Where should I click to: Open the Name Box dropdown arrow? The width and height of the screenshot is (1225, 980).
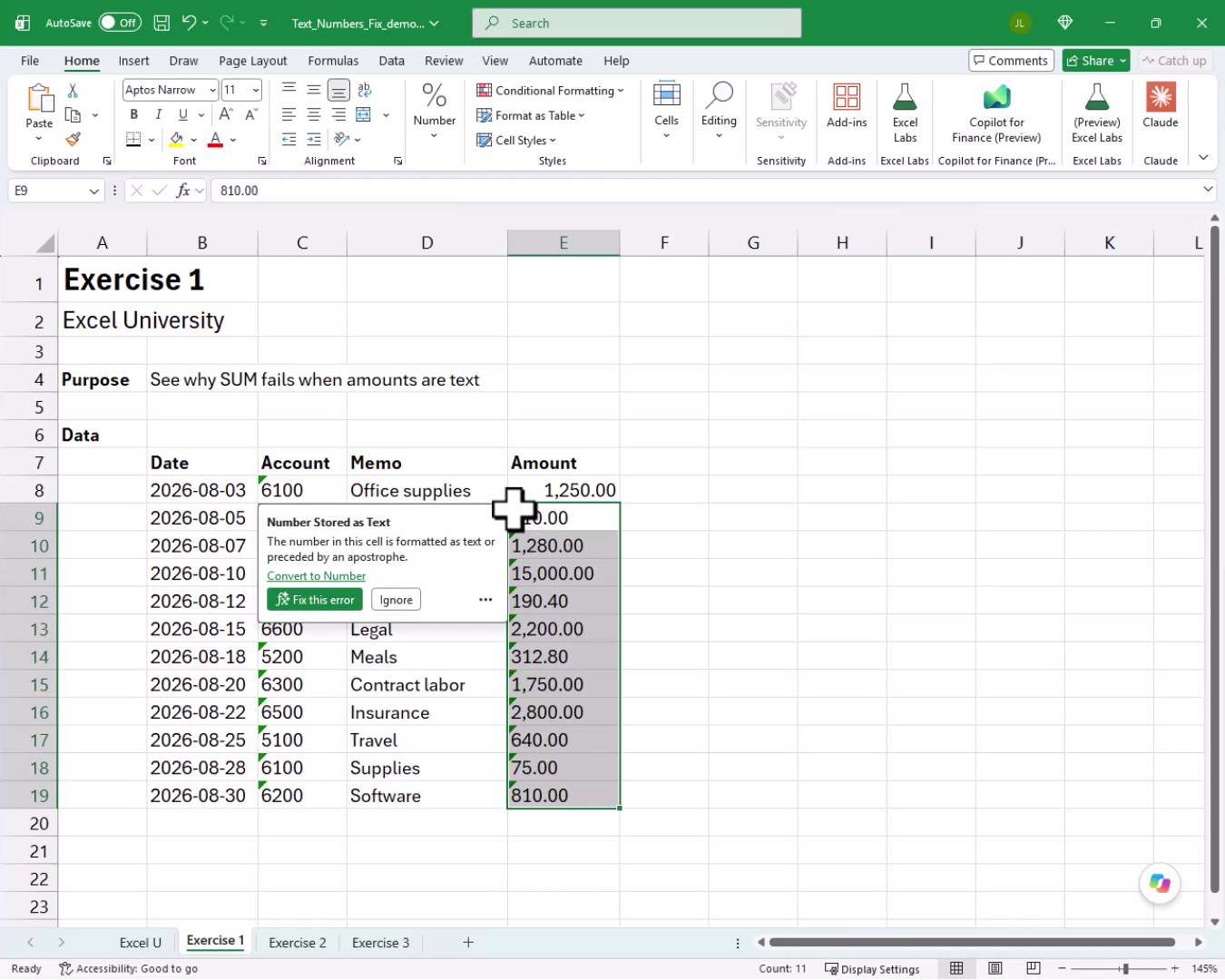(93, 191)
